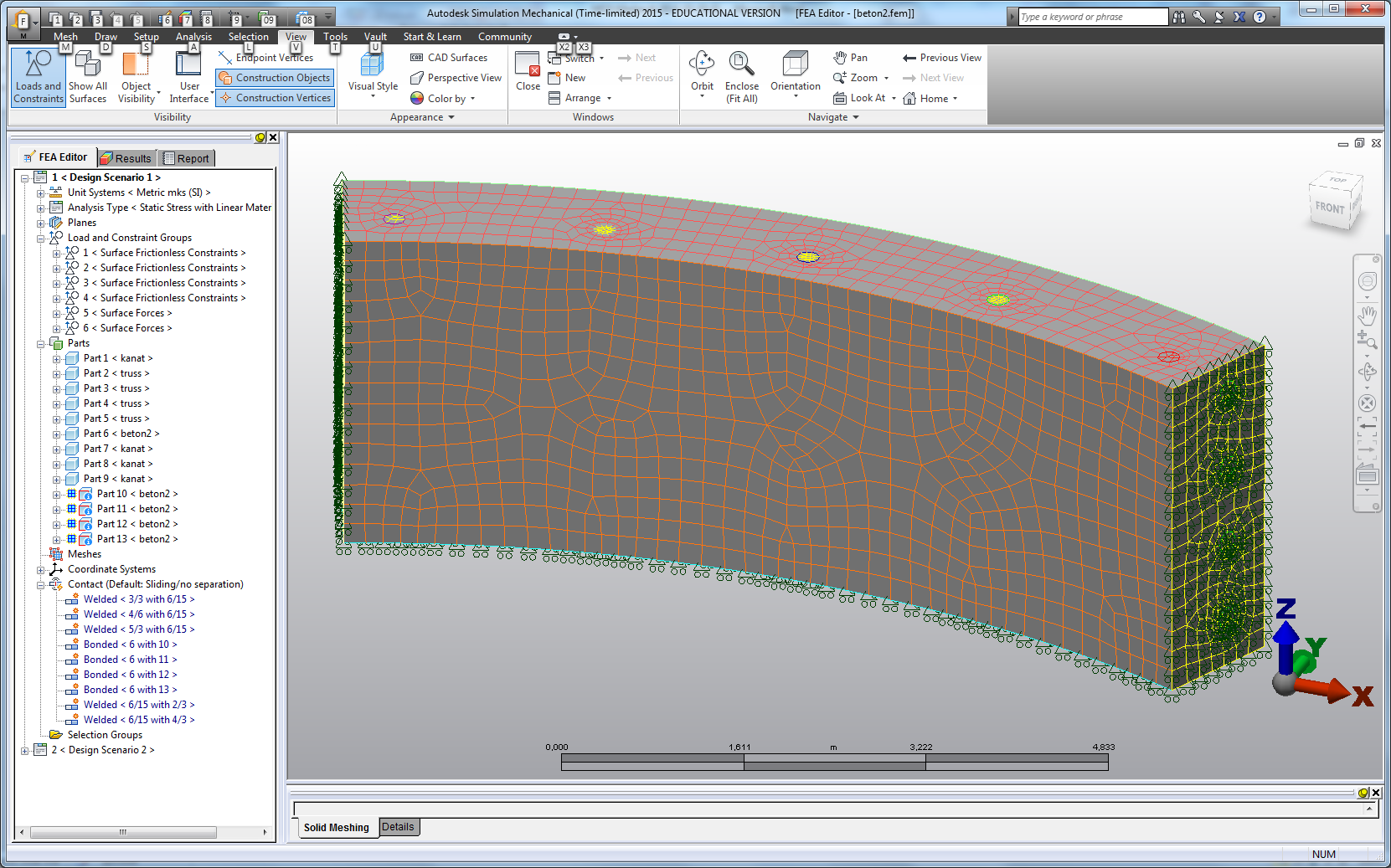Screen dimensions: 1391x868
Task: Click the Perspective View icon
Action: point(417,78)
